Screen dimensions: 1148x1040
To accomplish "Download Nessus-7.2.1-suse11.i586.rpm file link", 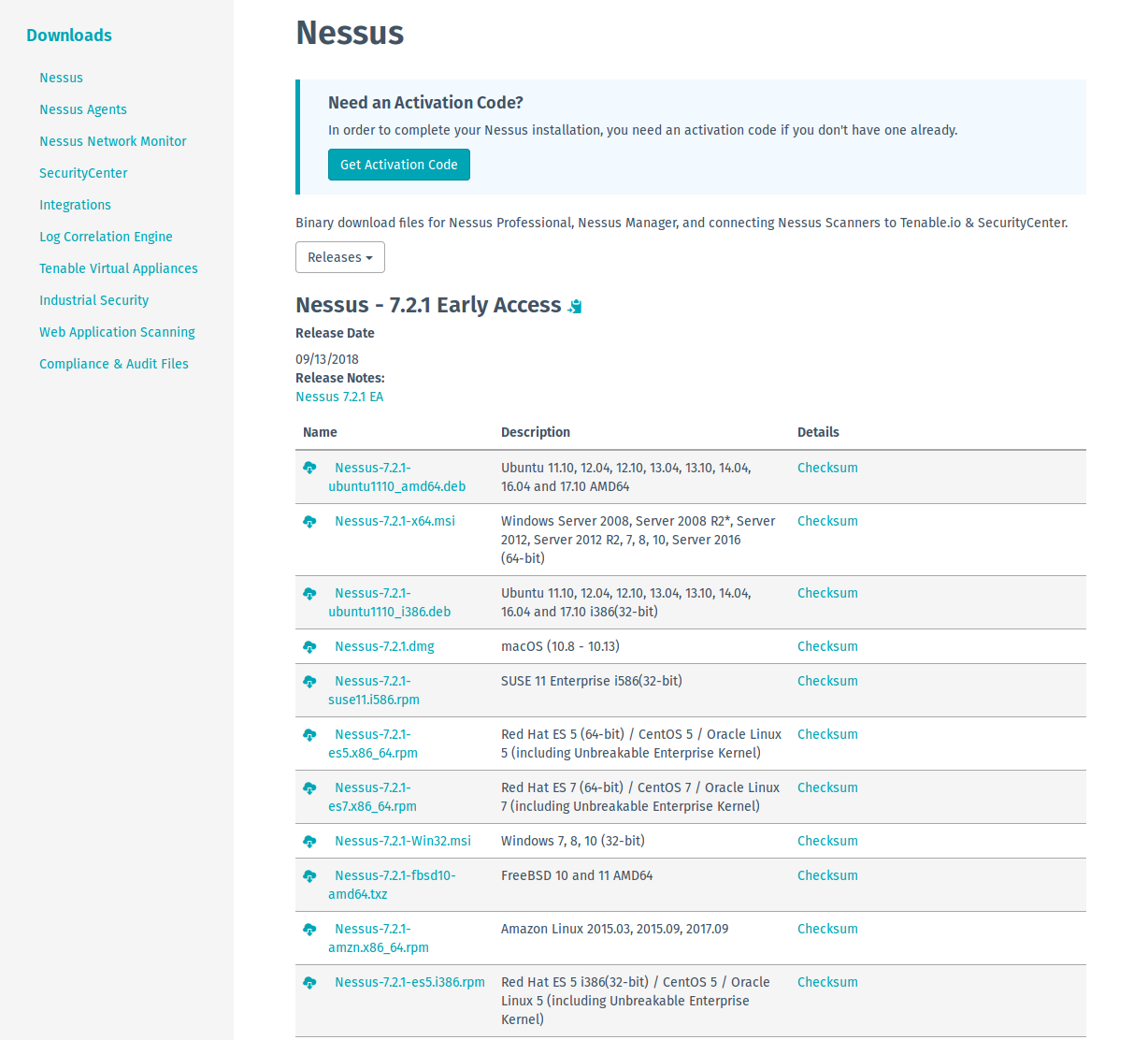I will coord(374,690).
